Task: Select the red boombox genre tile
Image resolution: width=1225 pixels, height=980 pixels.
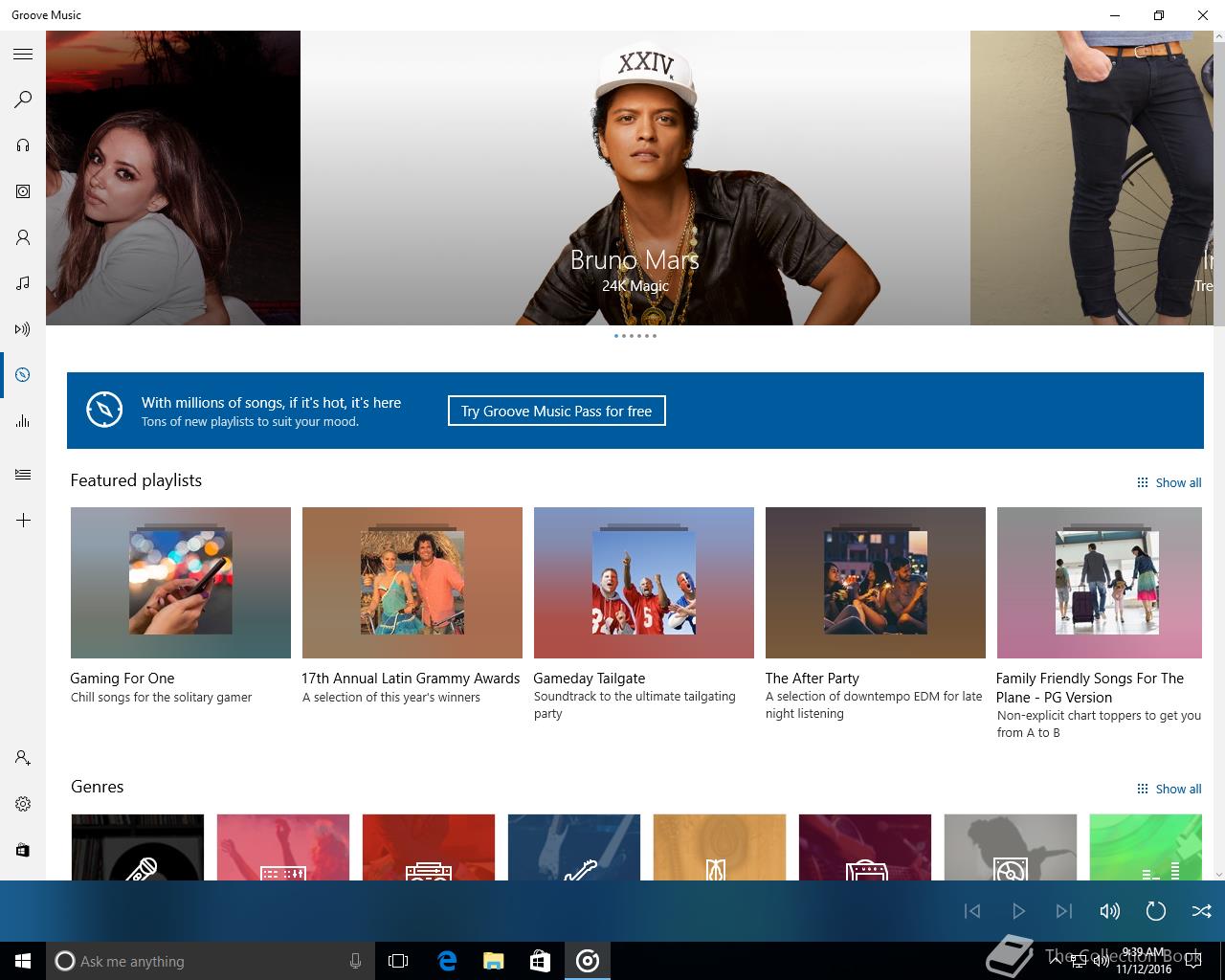Action: point(429,847)
